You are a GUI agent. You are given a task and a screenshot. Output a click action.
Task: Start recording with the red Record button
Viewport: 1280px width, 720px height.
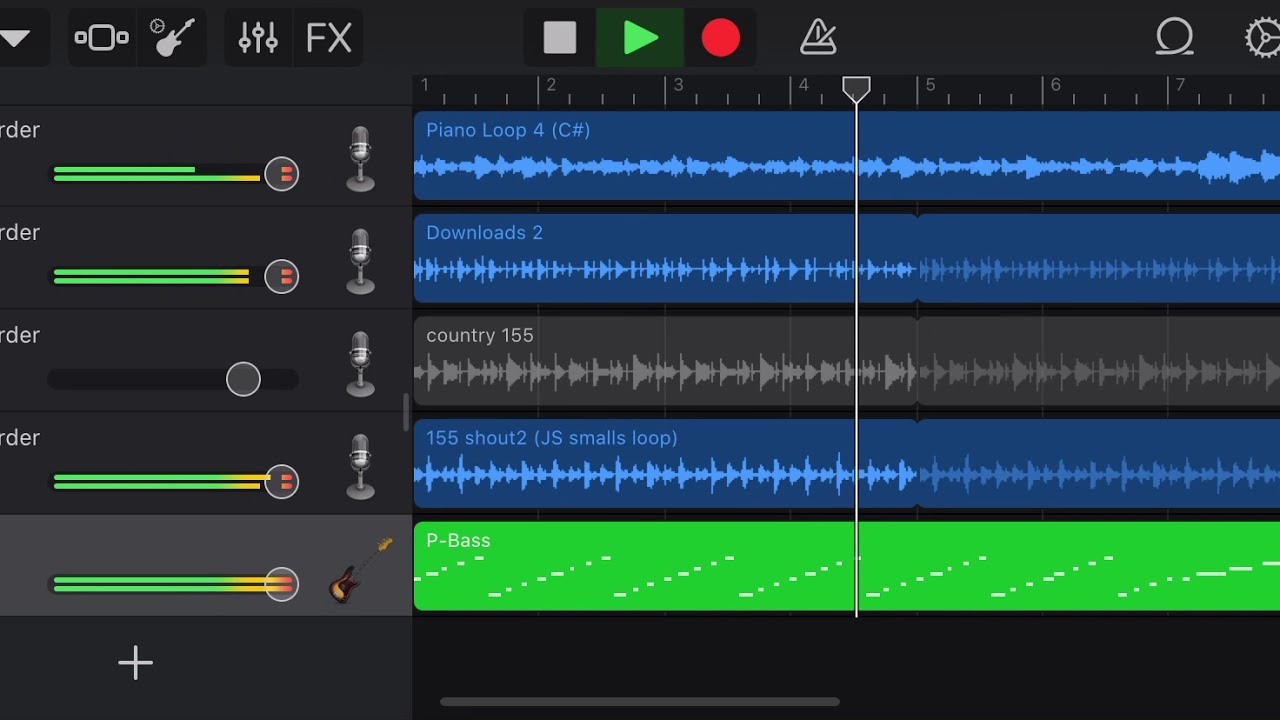point(720,38)
